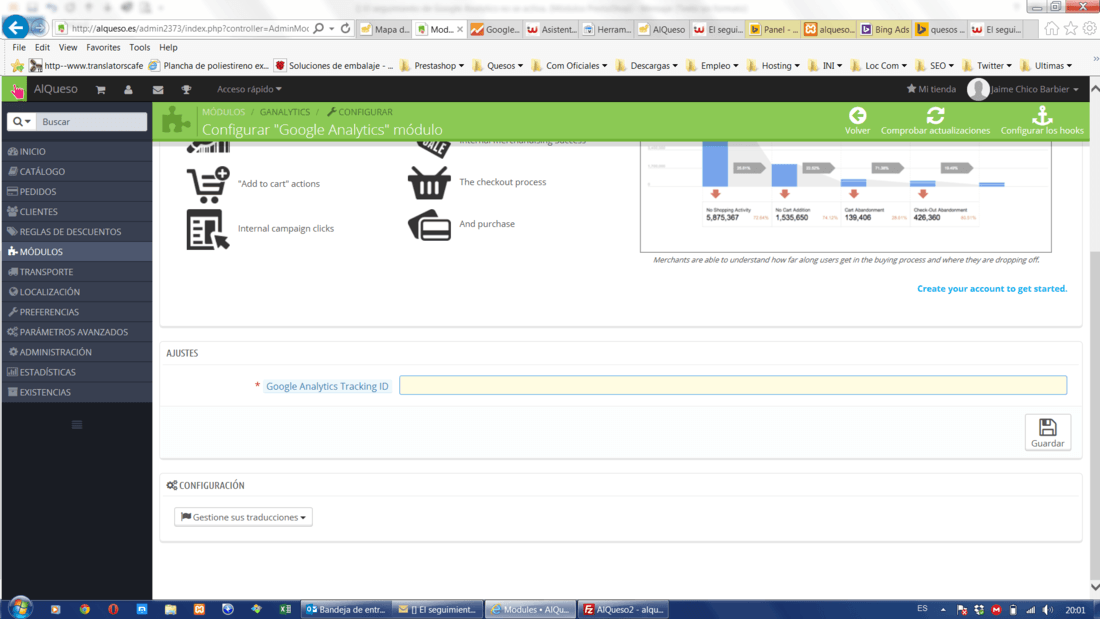Switch to AlQueso2 FileZilla taskbar window
This screenshot has width=1100, height=619.
coord(623,609)
